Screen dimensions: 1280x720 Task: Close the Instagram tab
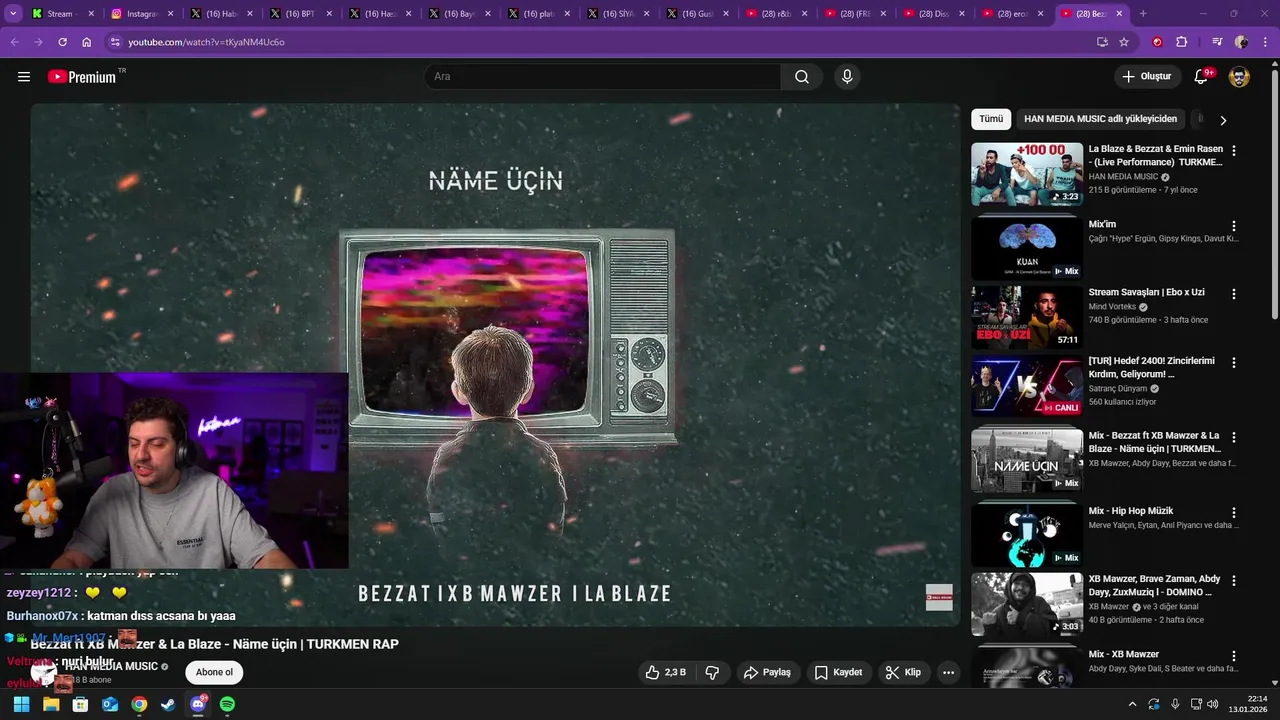click(x=169, y=14)
